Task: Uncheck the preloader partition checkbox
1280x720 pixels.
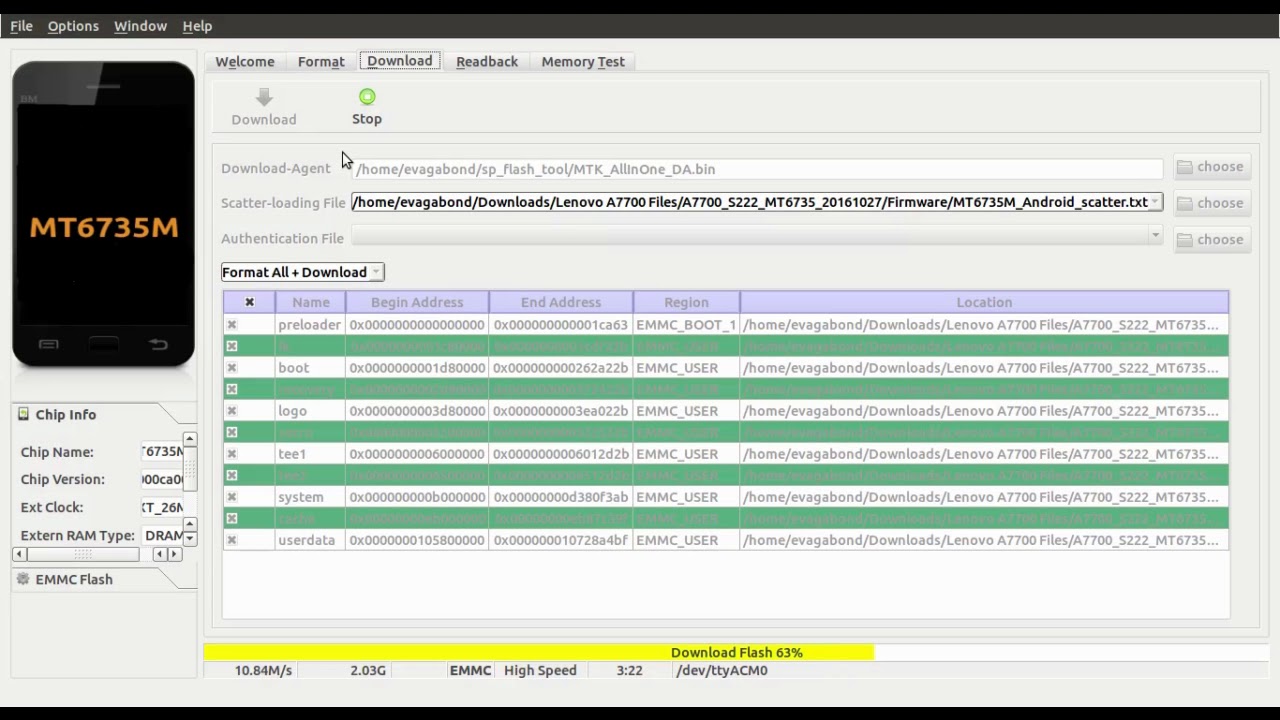Action: (x=232, y=325)
